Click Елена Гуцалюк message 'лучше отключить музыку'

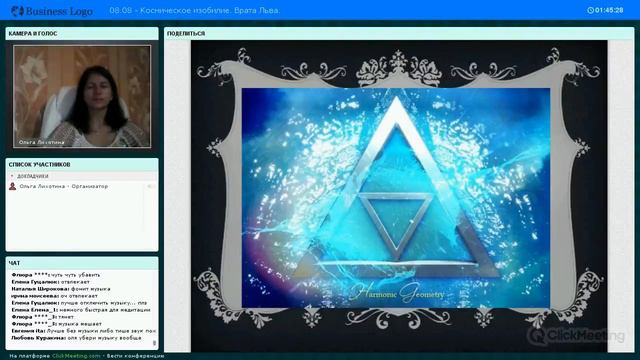coord(79,303)
